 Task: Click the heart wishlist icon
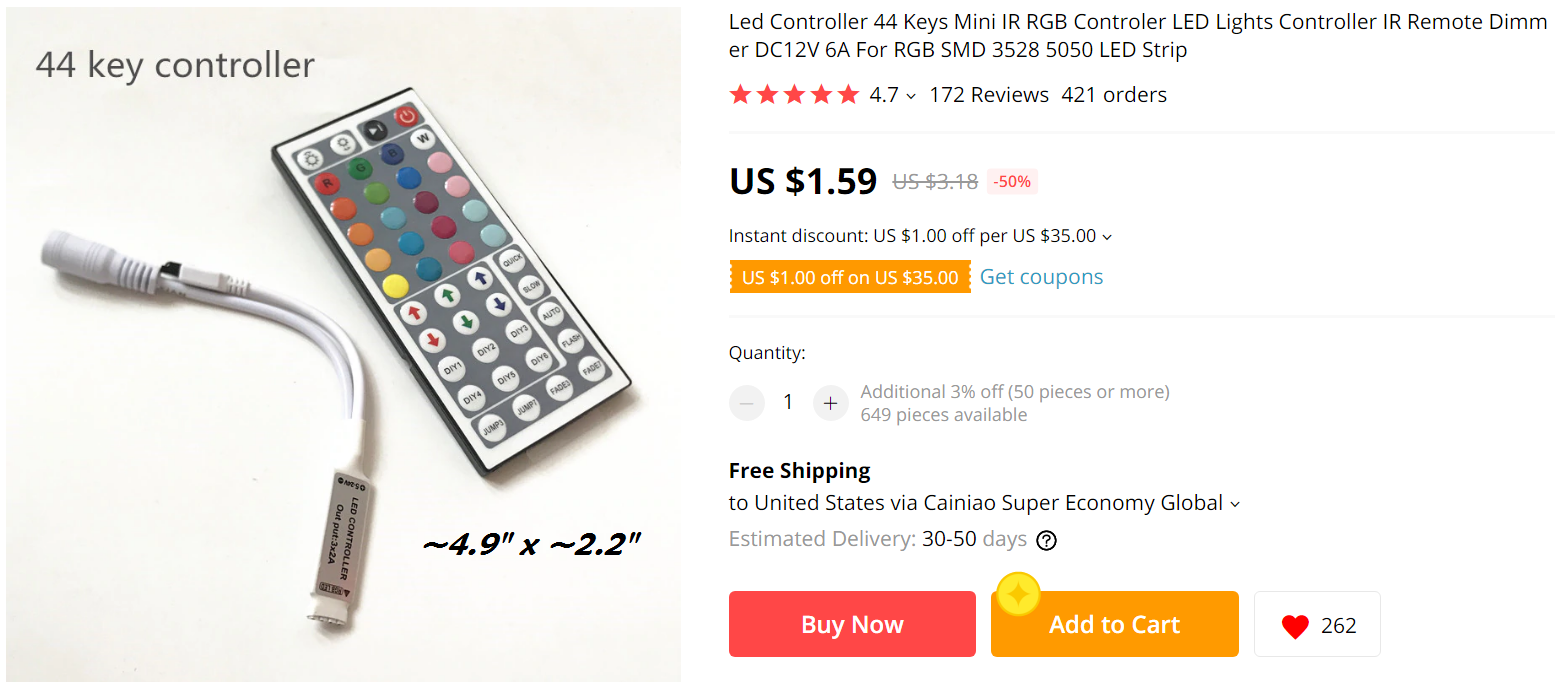click(x=1295, y=626)
